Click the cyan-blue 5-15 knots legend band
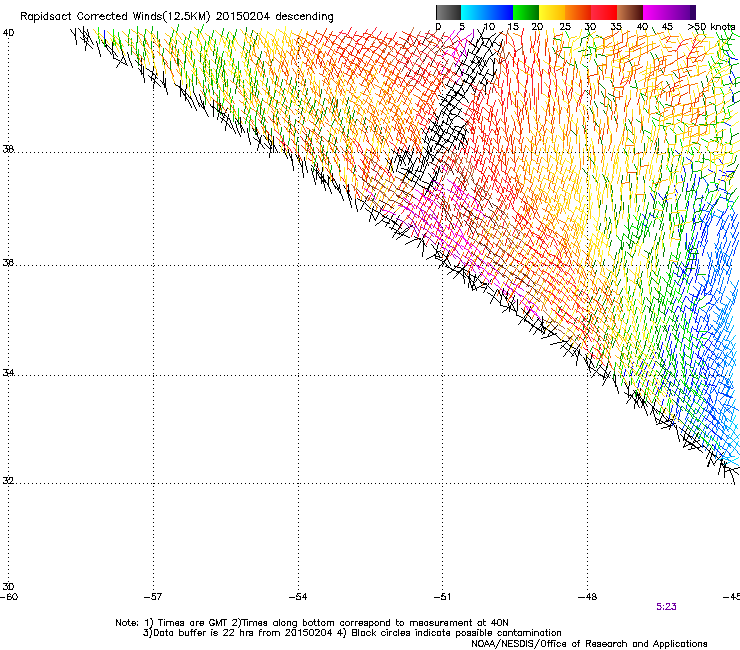This screenshot has height=650, width=740. point(487,12)
